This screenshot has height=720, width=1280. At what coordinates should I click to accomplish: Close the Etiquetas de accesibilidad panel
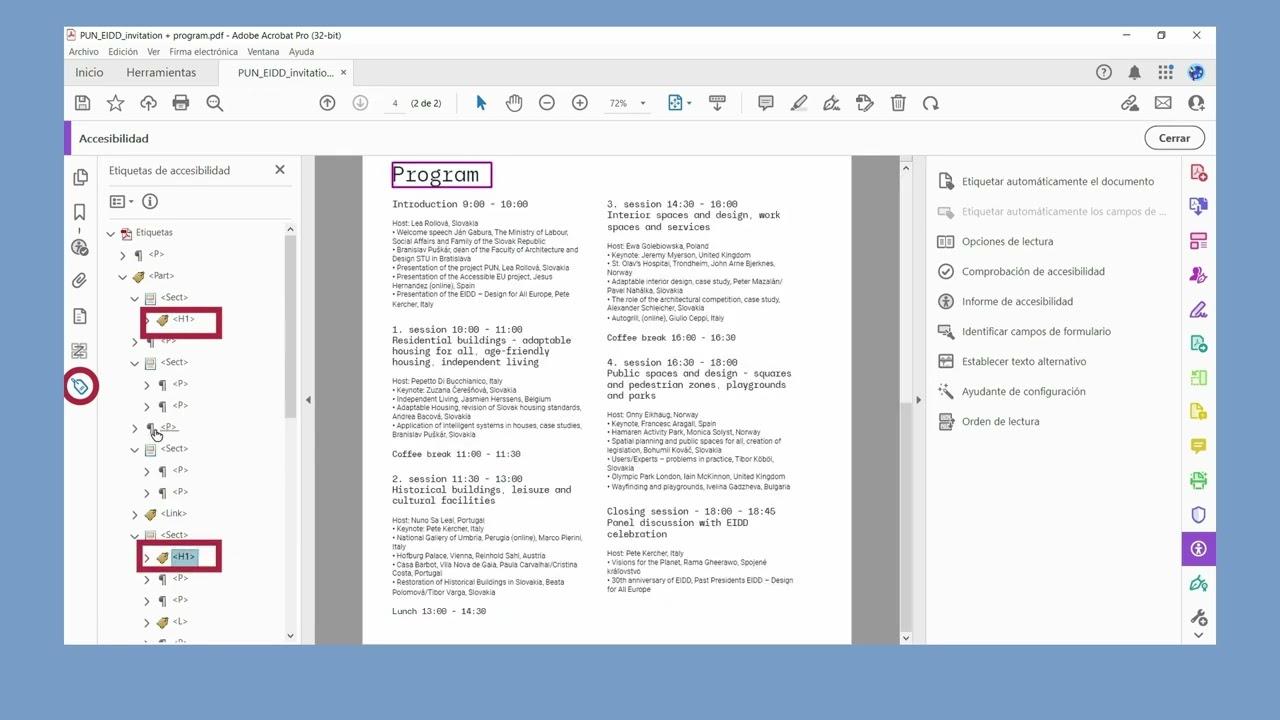click(x=280, y=170)
